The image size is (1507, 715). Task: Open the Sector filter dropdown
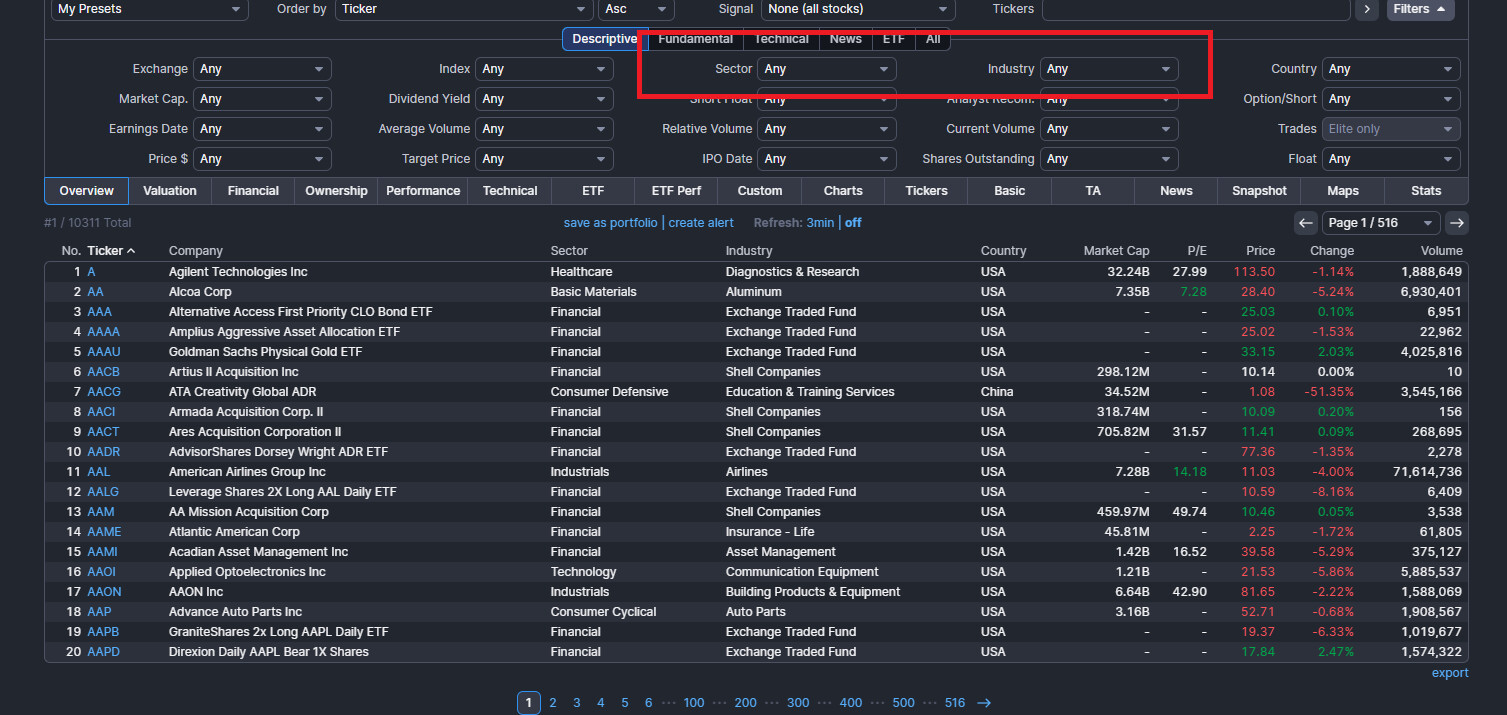826,69
